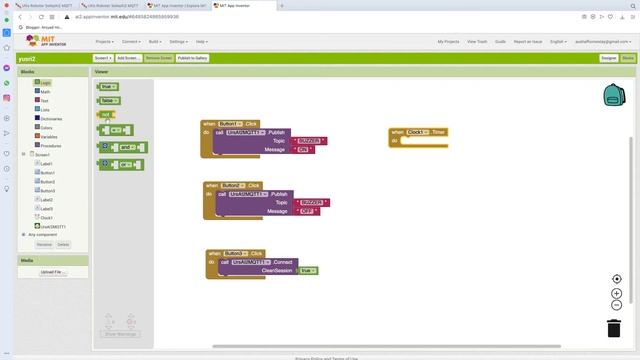Click the MIT App Inventor logo
The width and height of the screenshot is (640, 360).
[46, 41]
